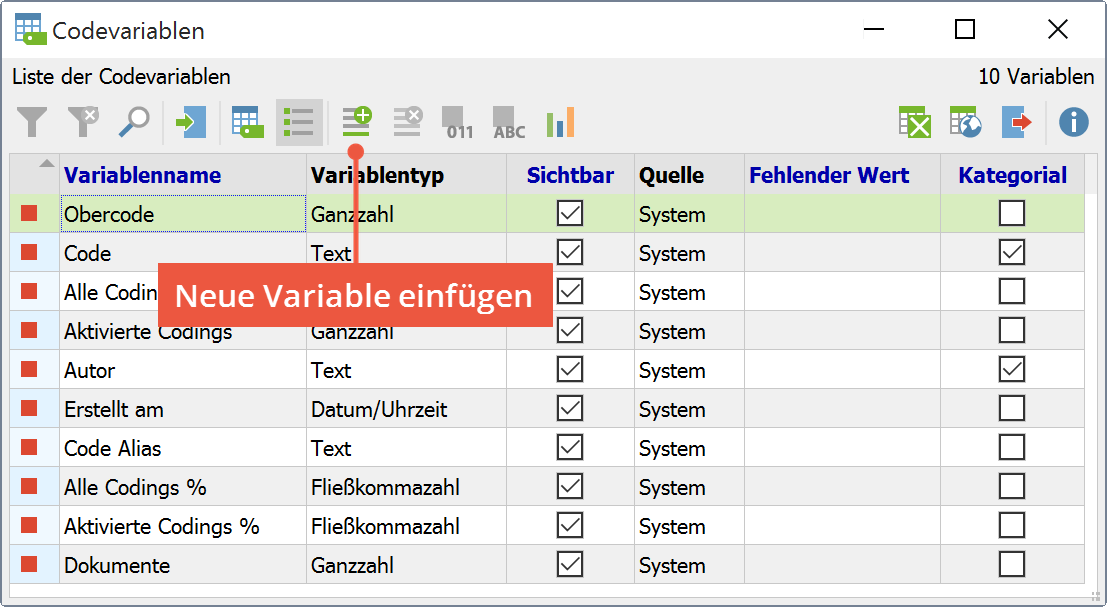Viewport: 1107px width, 607px height.
Task: Click the 011 numeric conversion icon
Action: tap(457, 122)
